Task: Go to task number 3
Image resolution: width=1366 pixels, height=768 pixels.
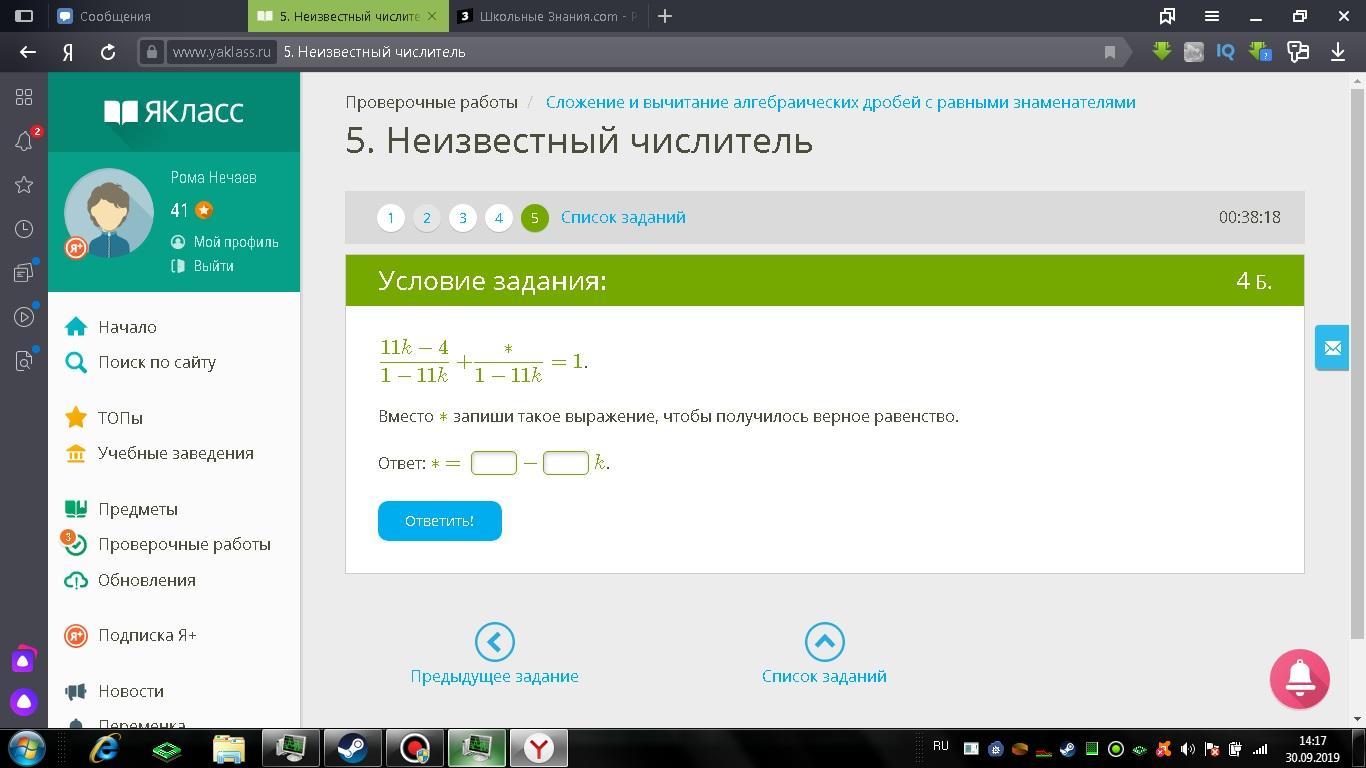Action: [462, 218]
